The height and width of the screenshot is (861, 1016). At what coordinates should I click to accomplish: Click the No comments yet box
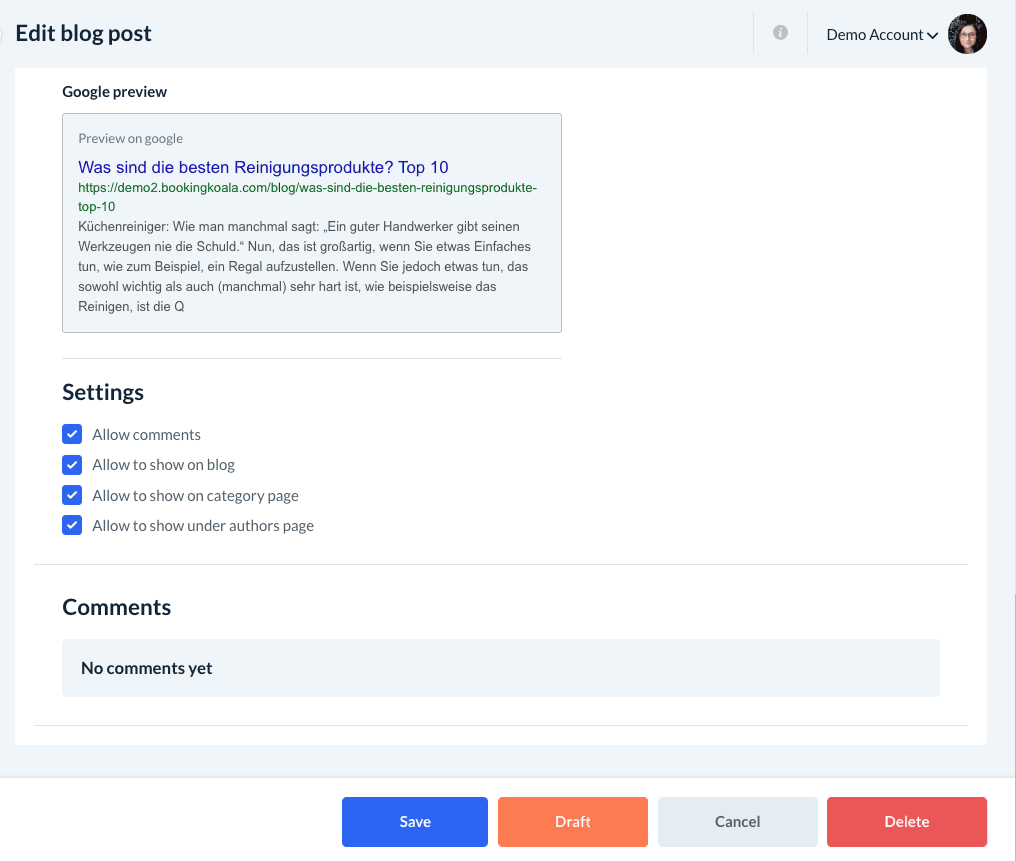[500, 668]
